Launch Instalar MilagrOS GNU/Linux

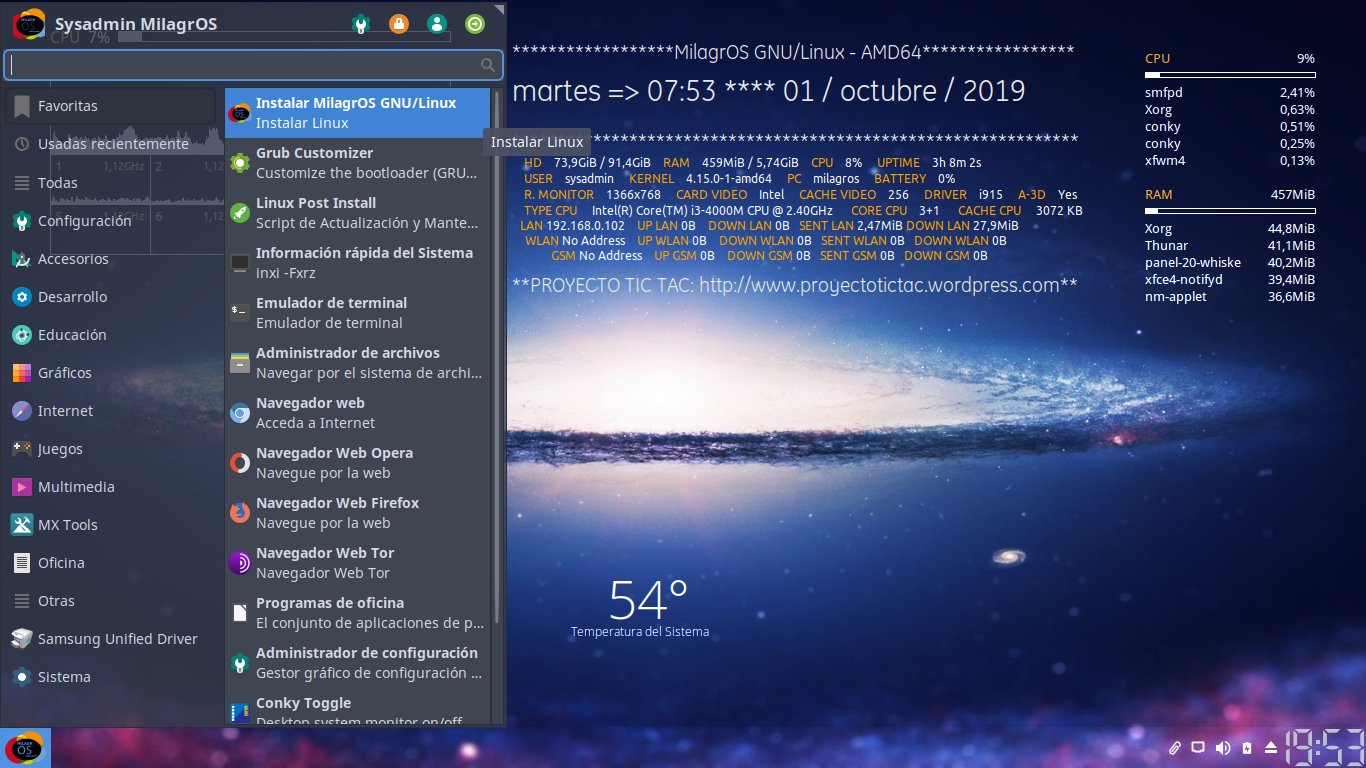357,113
